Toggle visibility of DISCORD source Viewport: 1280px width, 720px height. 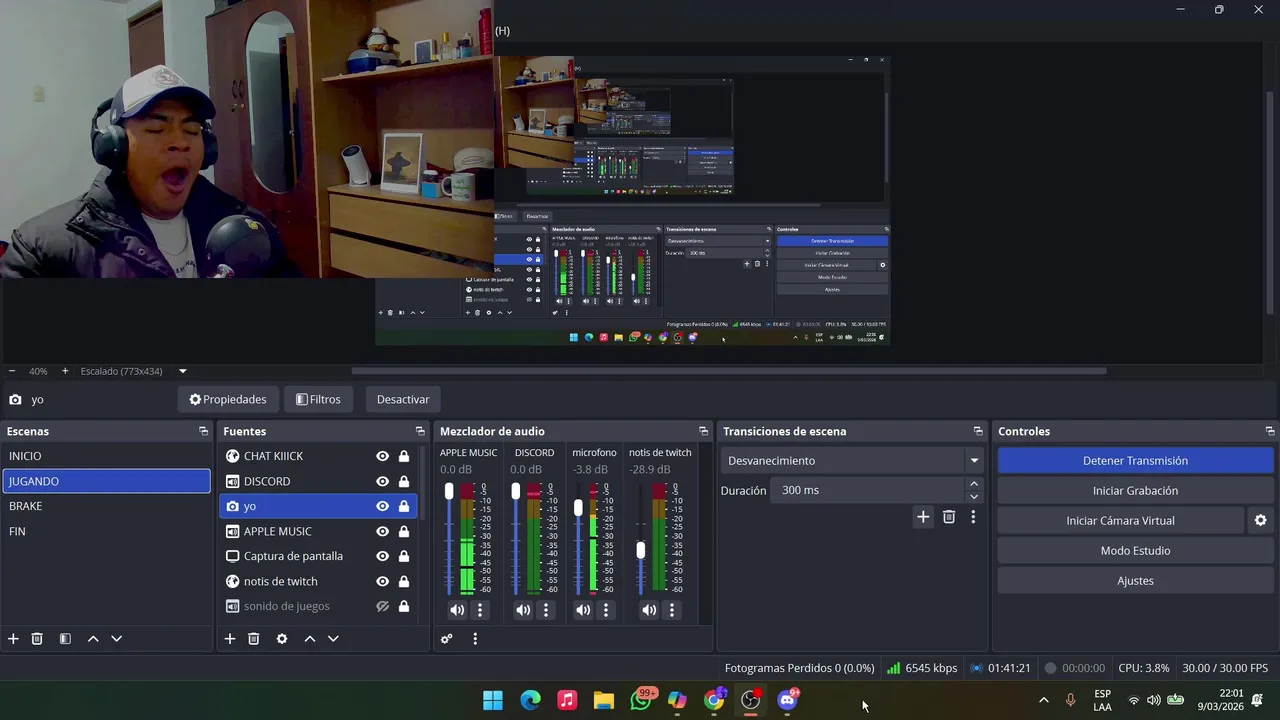pyautogui.click(x=382, y=481)
